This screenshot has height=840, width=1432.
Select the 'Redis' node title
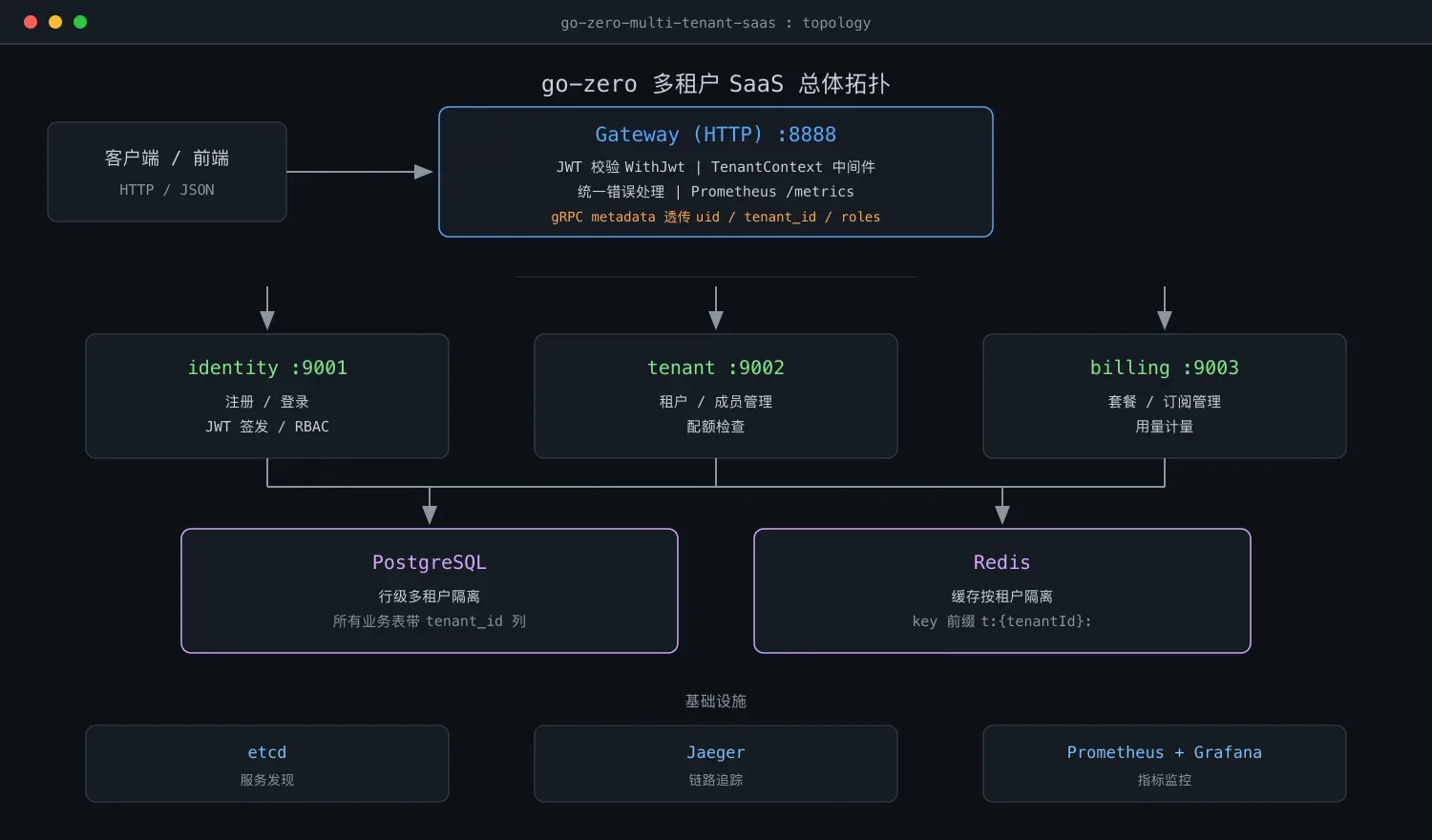[x=1002, y=562]
